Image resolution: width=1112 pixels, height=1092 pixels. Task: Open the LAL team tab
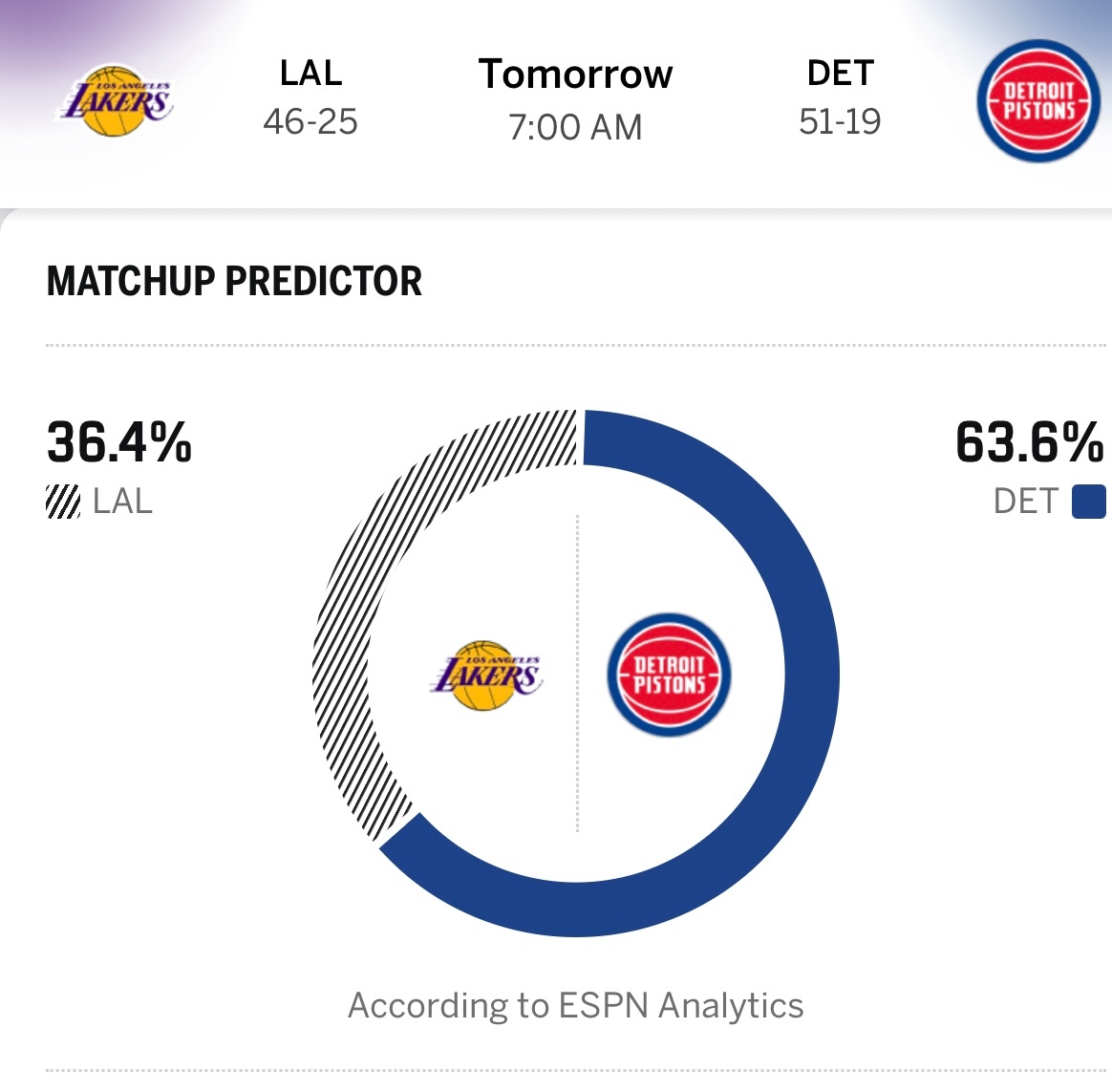coord(312,74)
